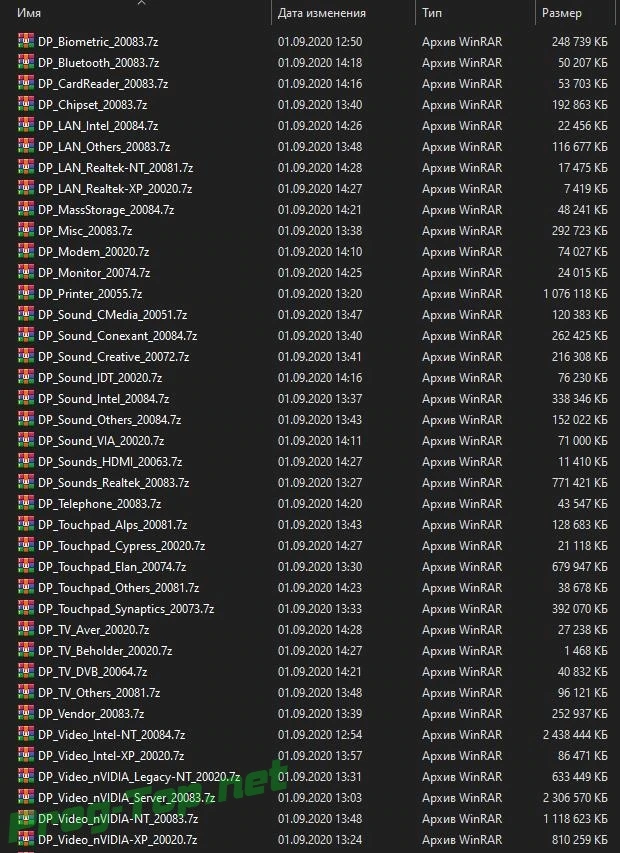620x853 pixels.
Task: Select file name DP_Video_Intel-NT_20084.7z
Action: pos(111,735)
